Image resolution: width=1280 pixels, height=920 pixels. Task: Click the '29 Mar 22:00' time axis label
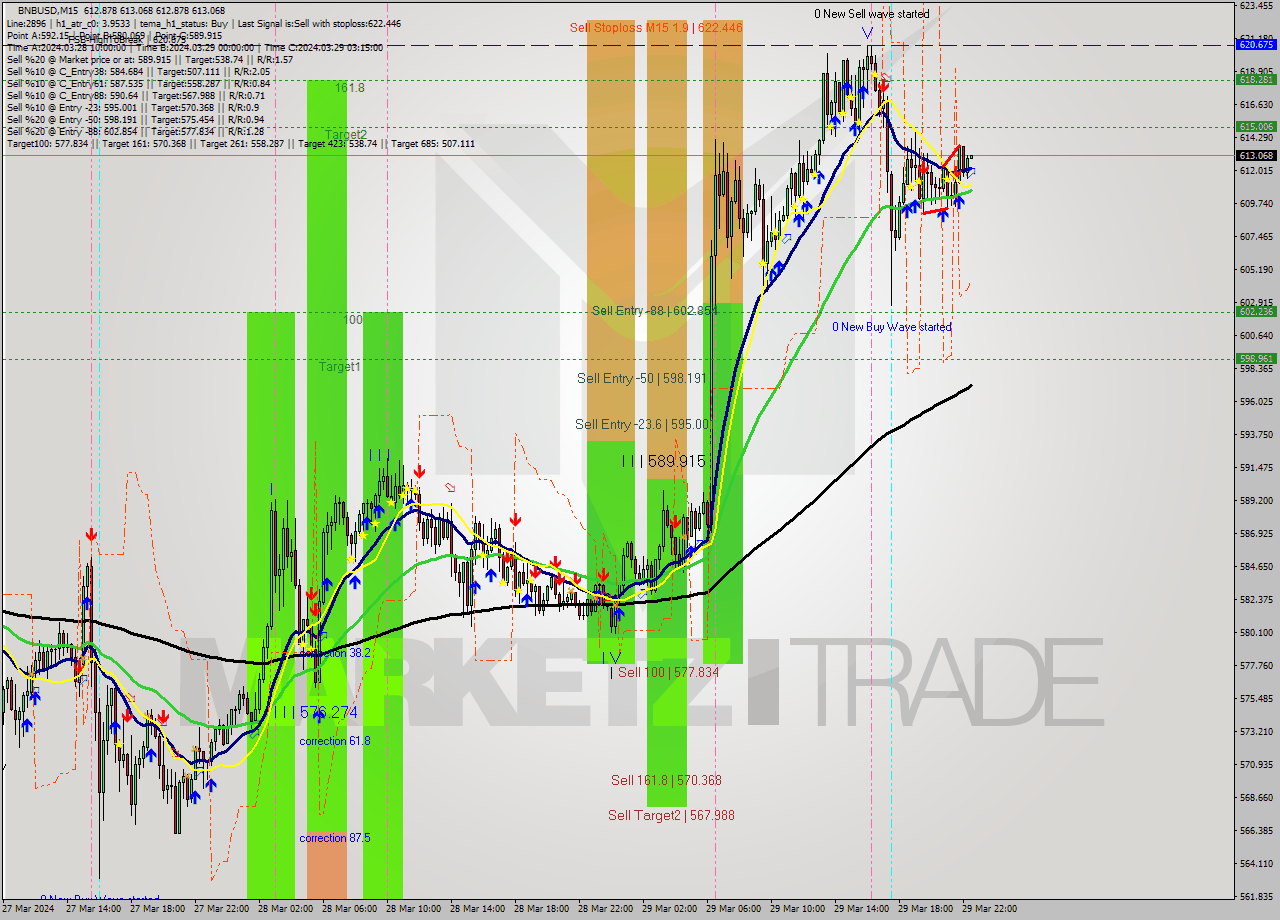990,909
